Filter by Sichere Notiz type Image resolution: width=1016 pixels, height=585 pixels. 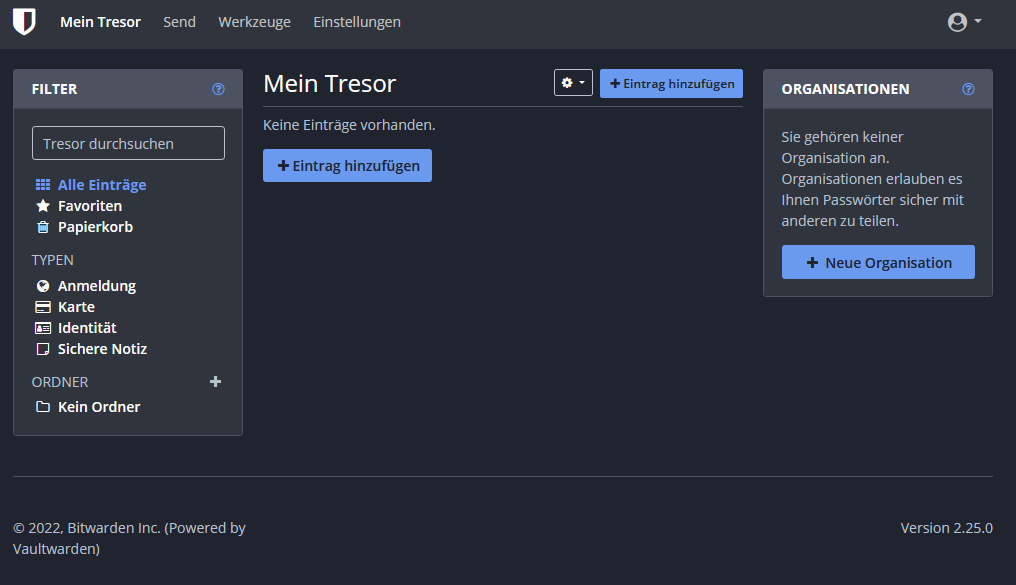tap(102, 349)
